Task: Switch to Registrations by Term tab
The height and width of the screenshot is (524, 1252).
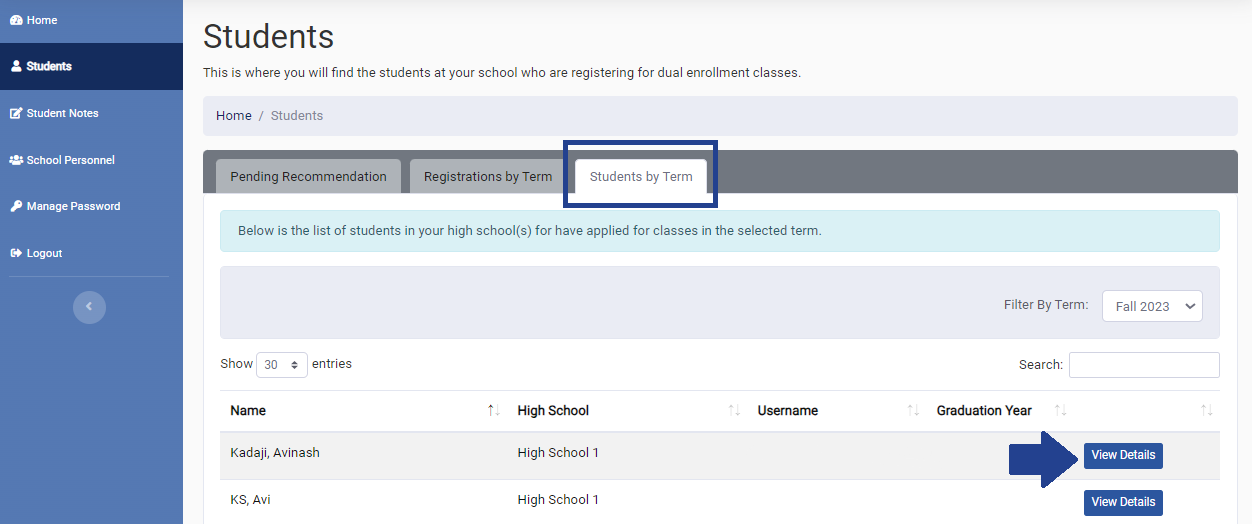Action: pos(488,176)
